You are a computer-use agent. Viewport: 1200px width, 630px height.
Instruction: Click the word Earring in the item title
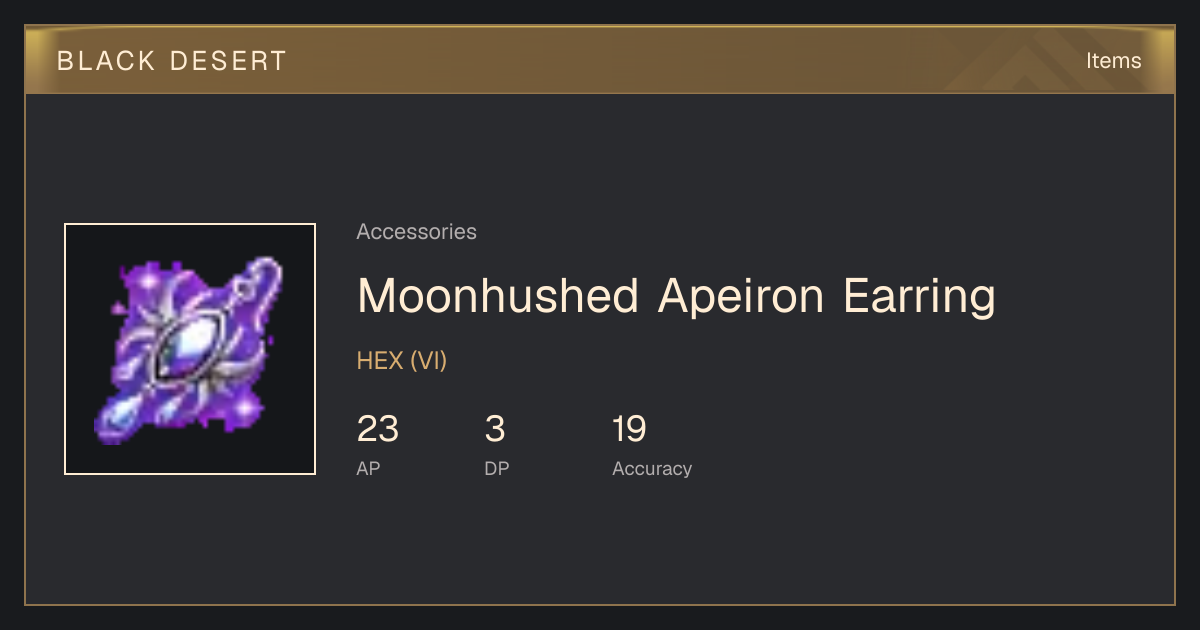919,297
